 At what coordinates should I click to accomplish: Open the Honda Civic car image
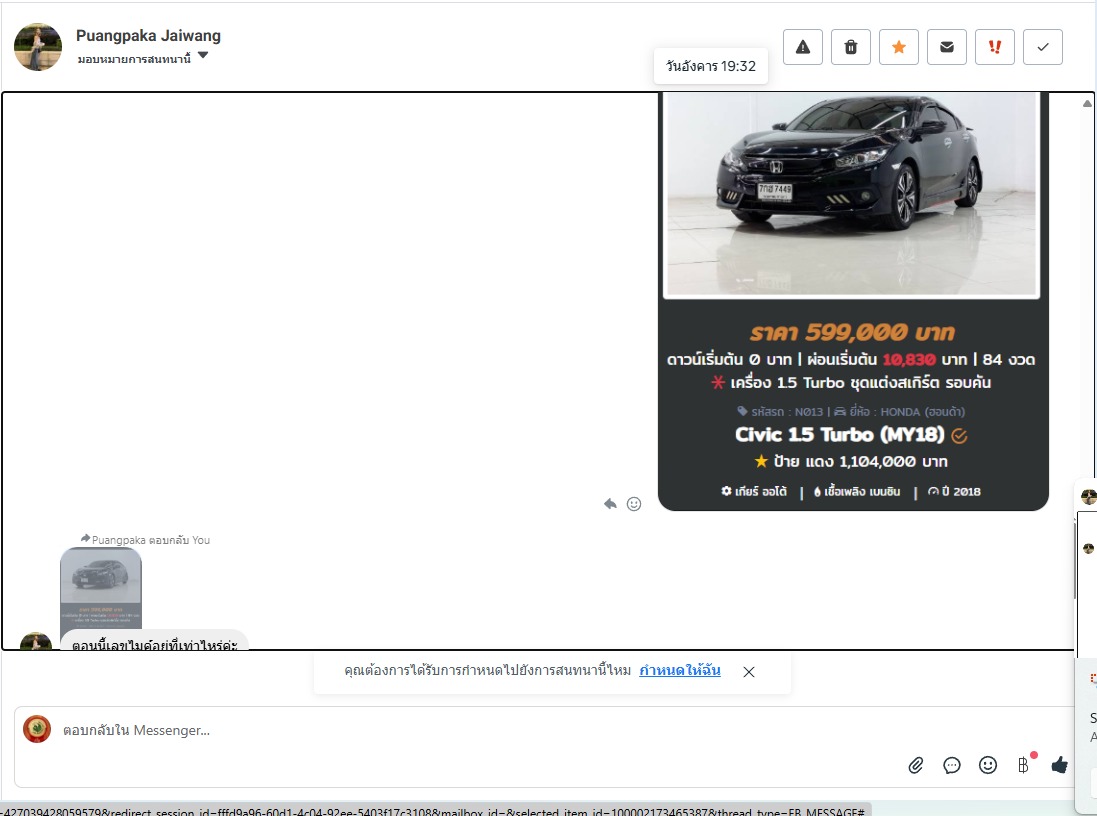coord(851,194)
